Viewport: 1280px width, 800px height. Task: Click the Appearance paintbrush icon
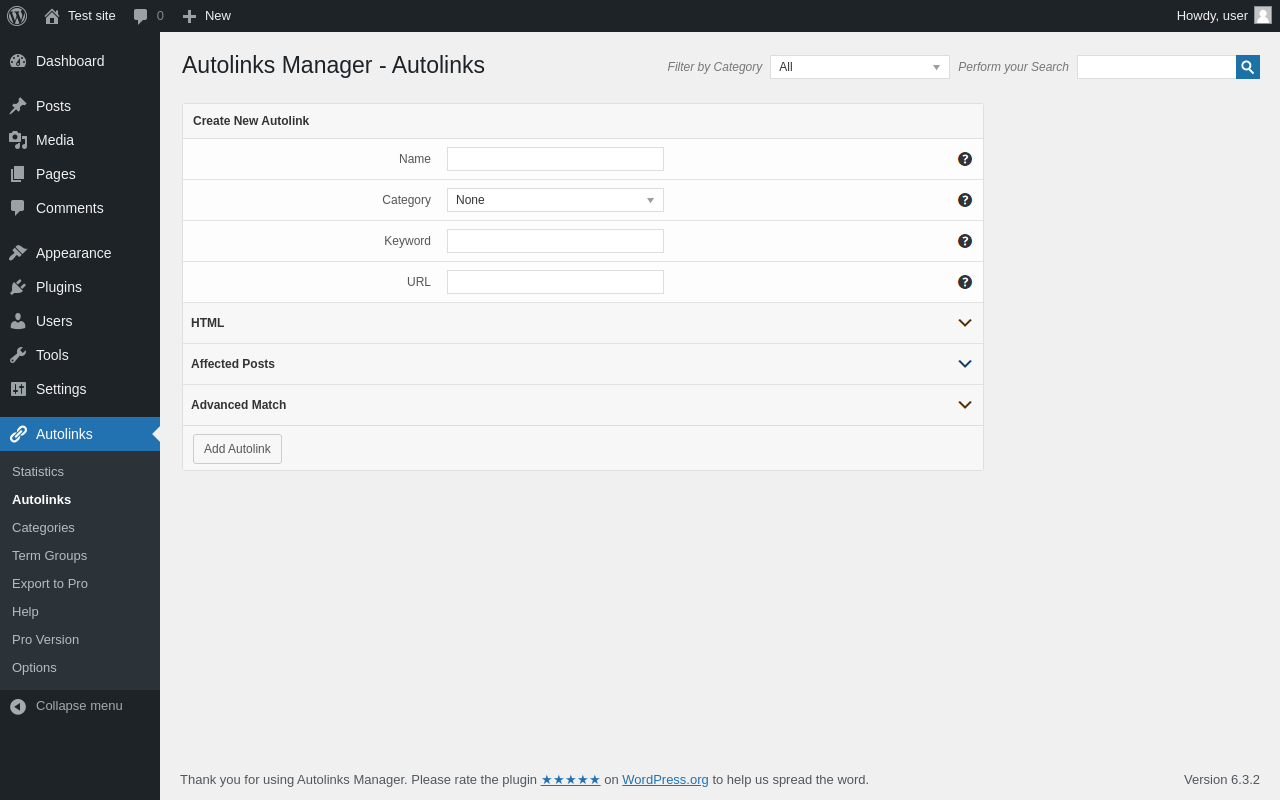tap(18, 253)
